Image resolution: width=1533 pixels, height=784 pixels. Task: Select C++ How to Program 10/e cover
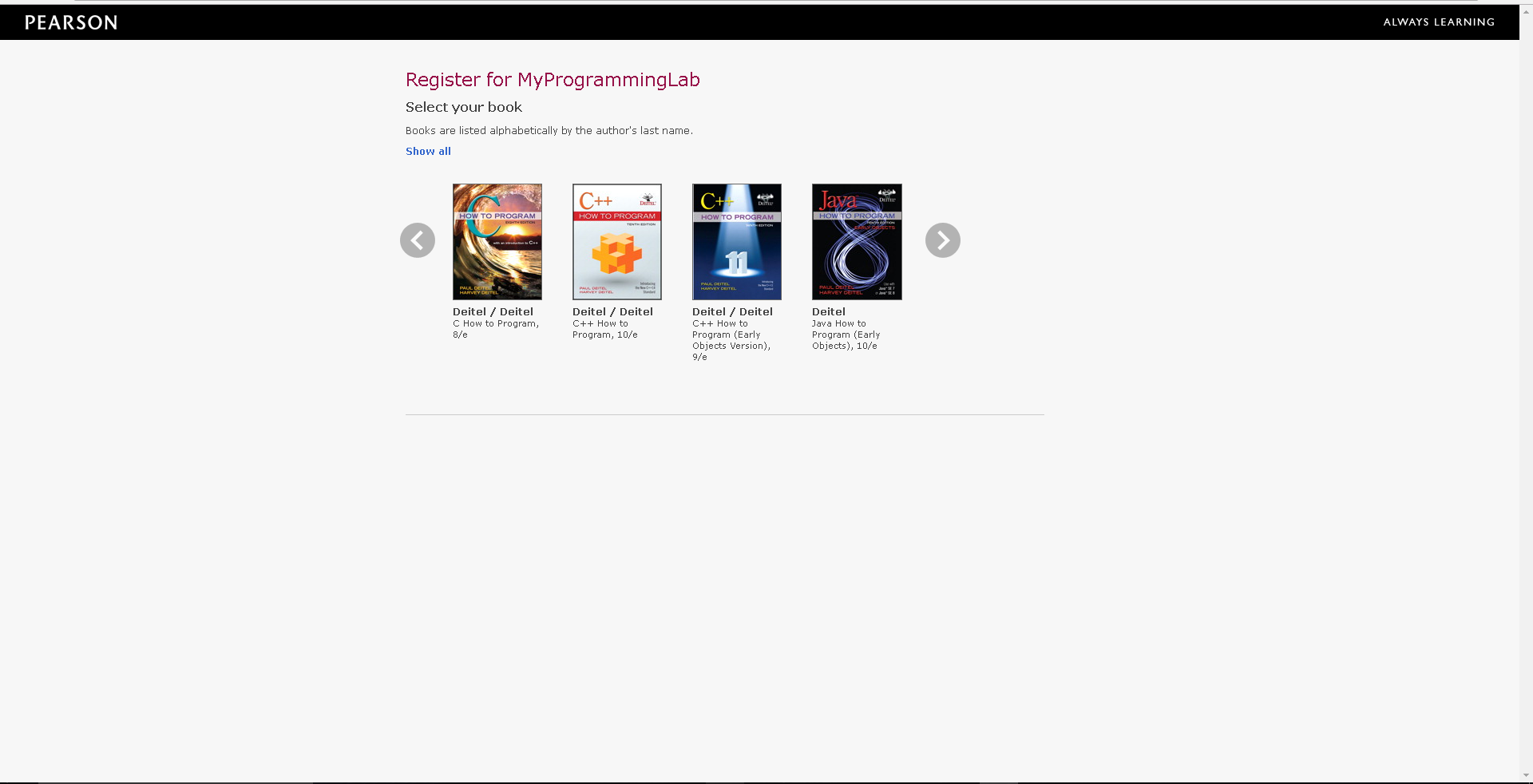[617, 242]
